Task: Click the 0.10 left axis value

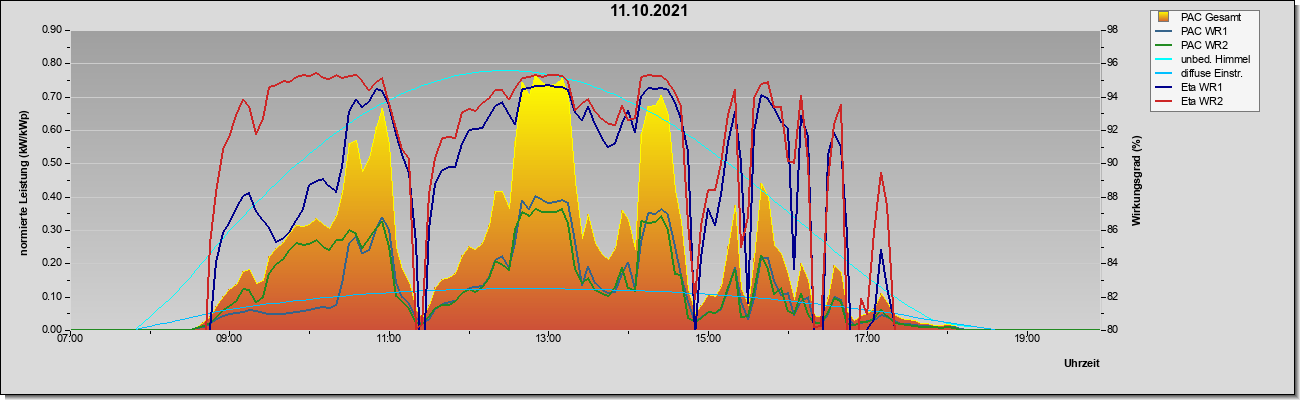Action: [52, 296]
